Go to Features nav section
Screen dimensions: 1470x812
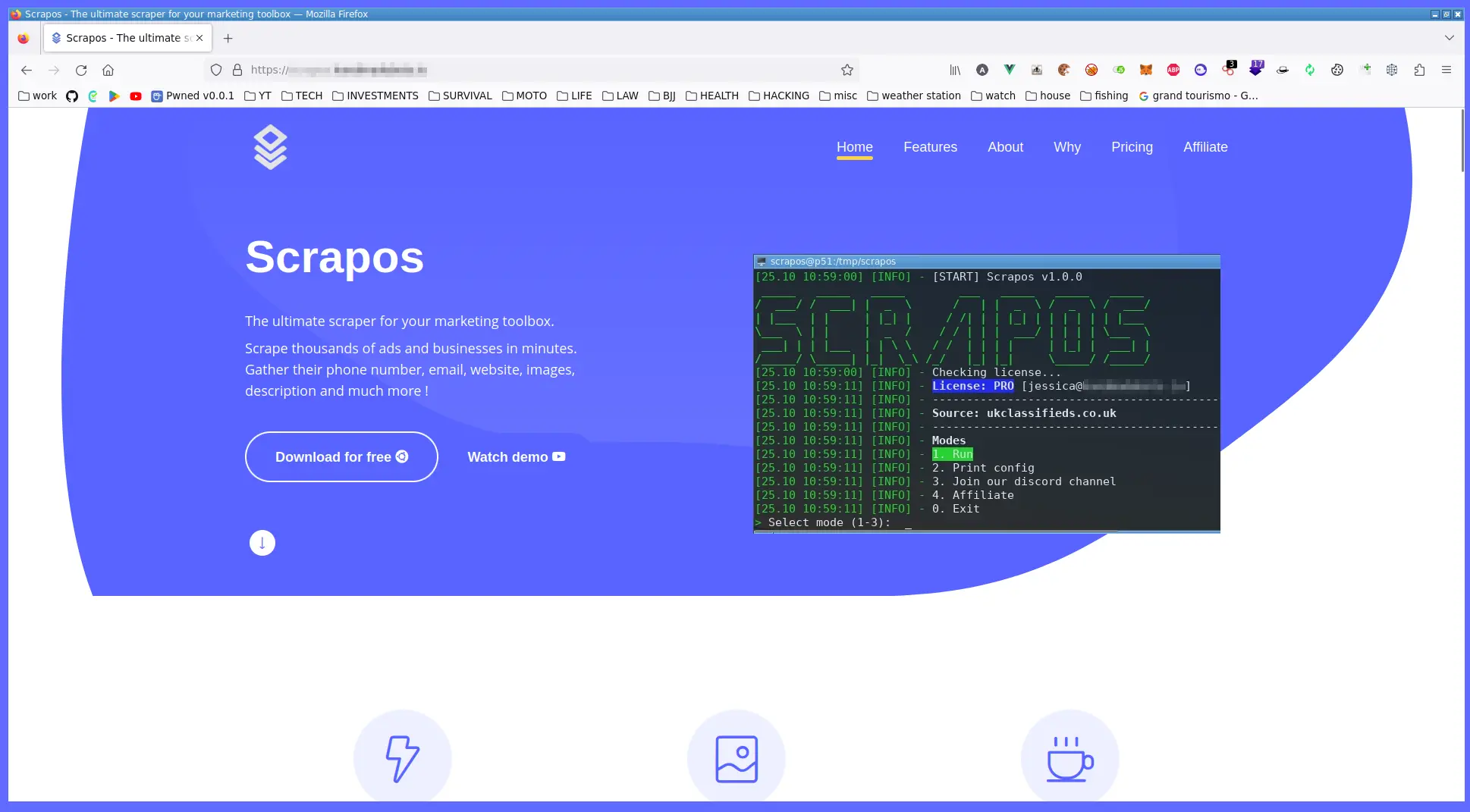pos(930,147)
